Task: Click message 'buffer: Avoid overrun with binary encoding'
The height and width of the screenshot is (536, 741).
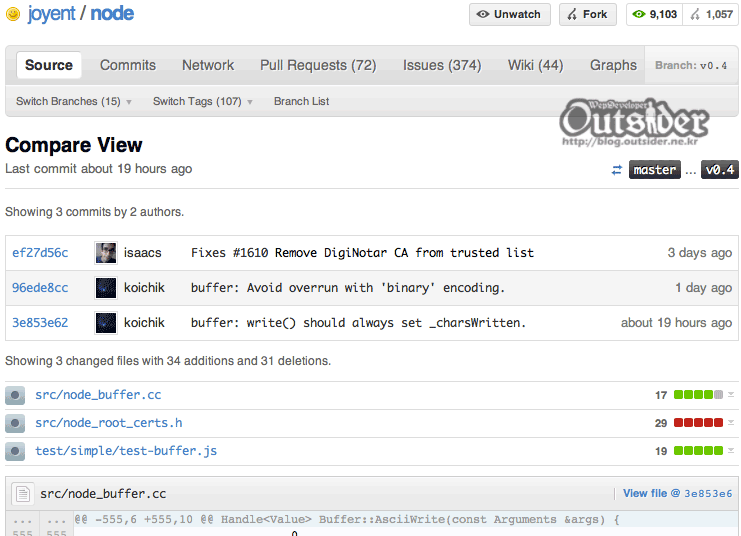Action: [348, 288]
